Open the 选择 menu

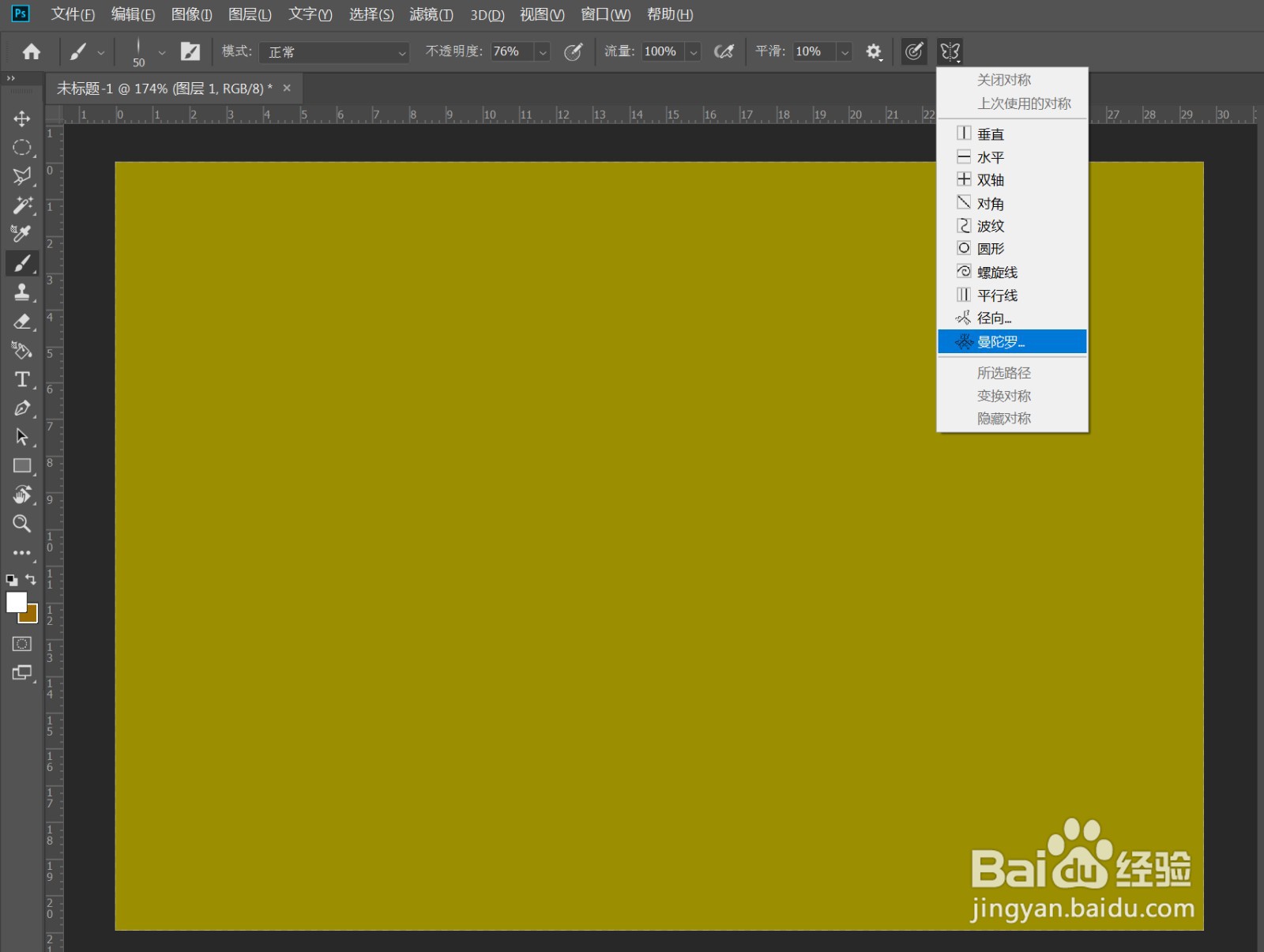pyautogui.click(x=371, y=14)
